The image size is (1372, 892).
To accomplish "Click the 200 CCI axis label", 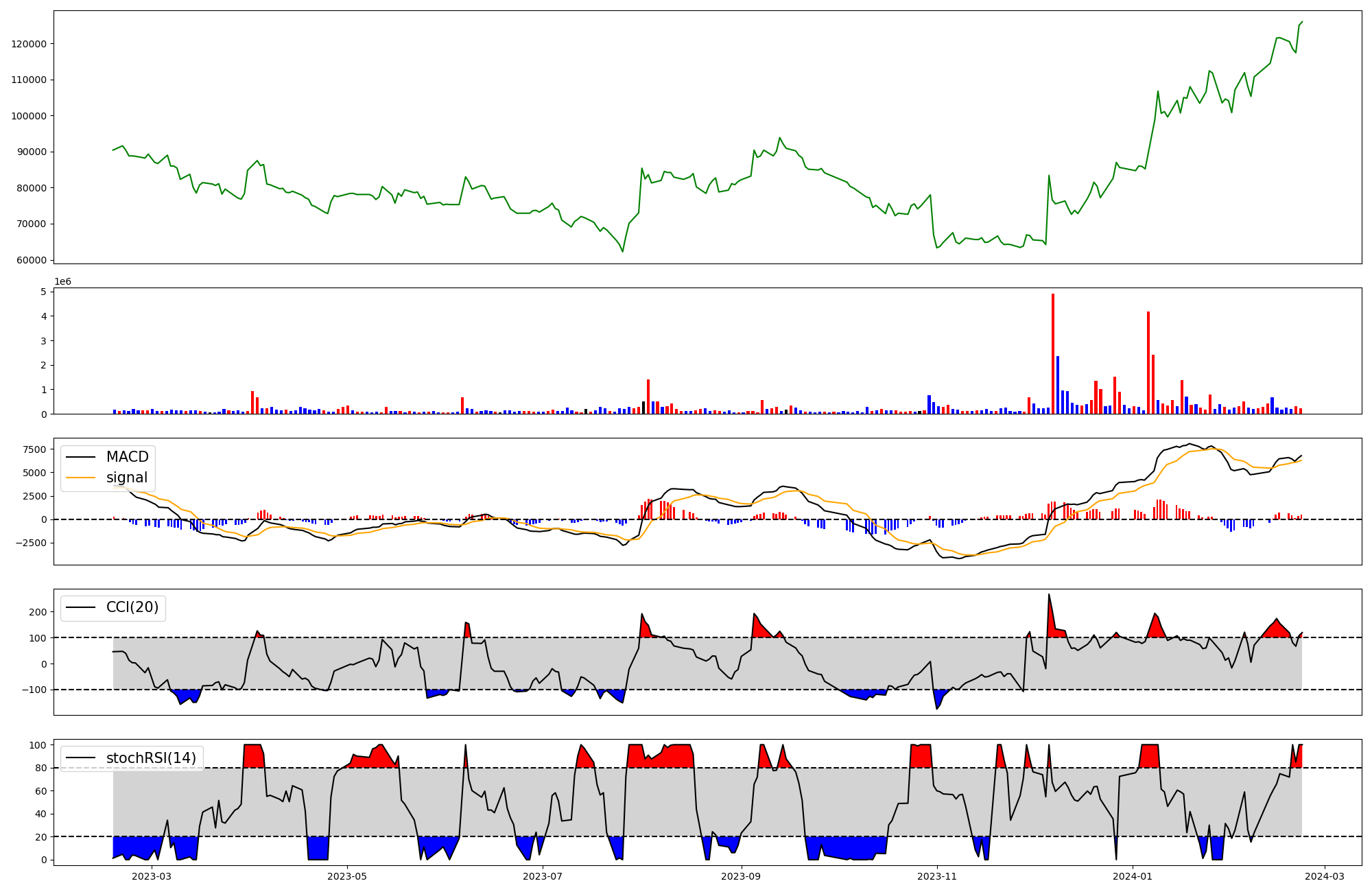I will click(x=38, y=612).
